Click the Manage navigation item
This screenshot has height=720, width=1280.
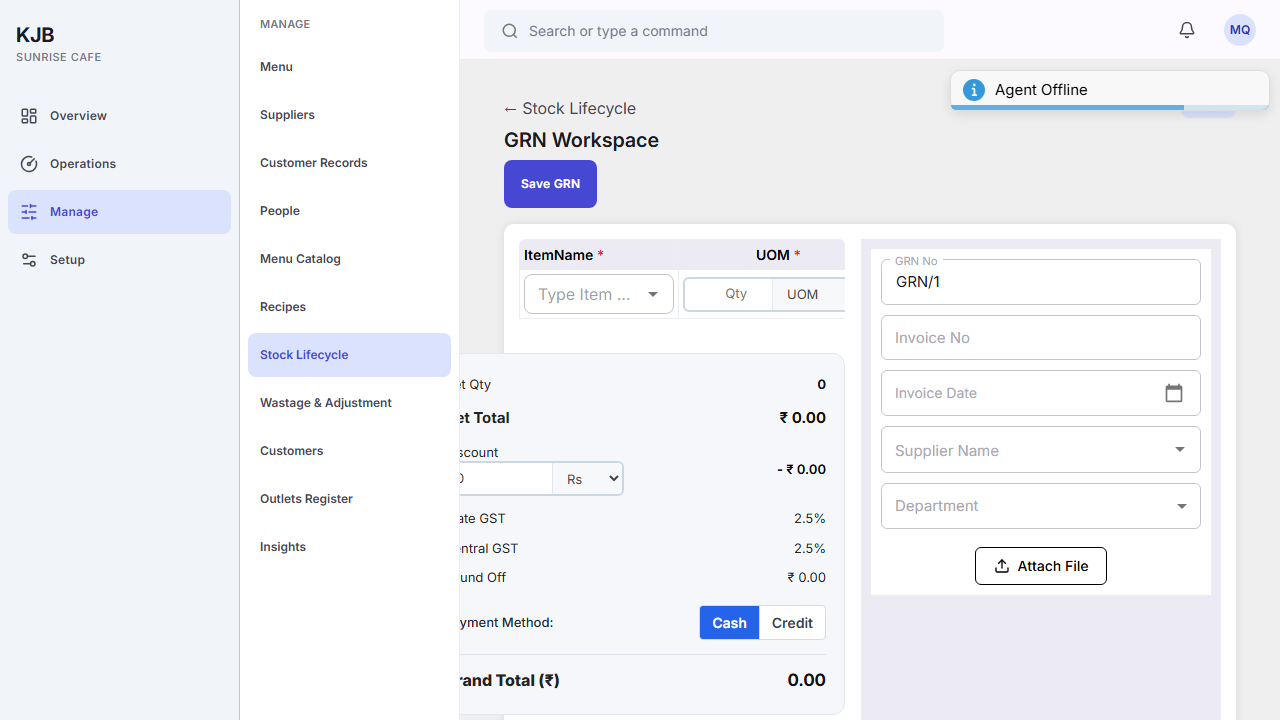pos(119,212)
